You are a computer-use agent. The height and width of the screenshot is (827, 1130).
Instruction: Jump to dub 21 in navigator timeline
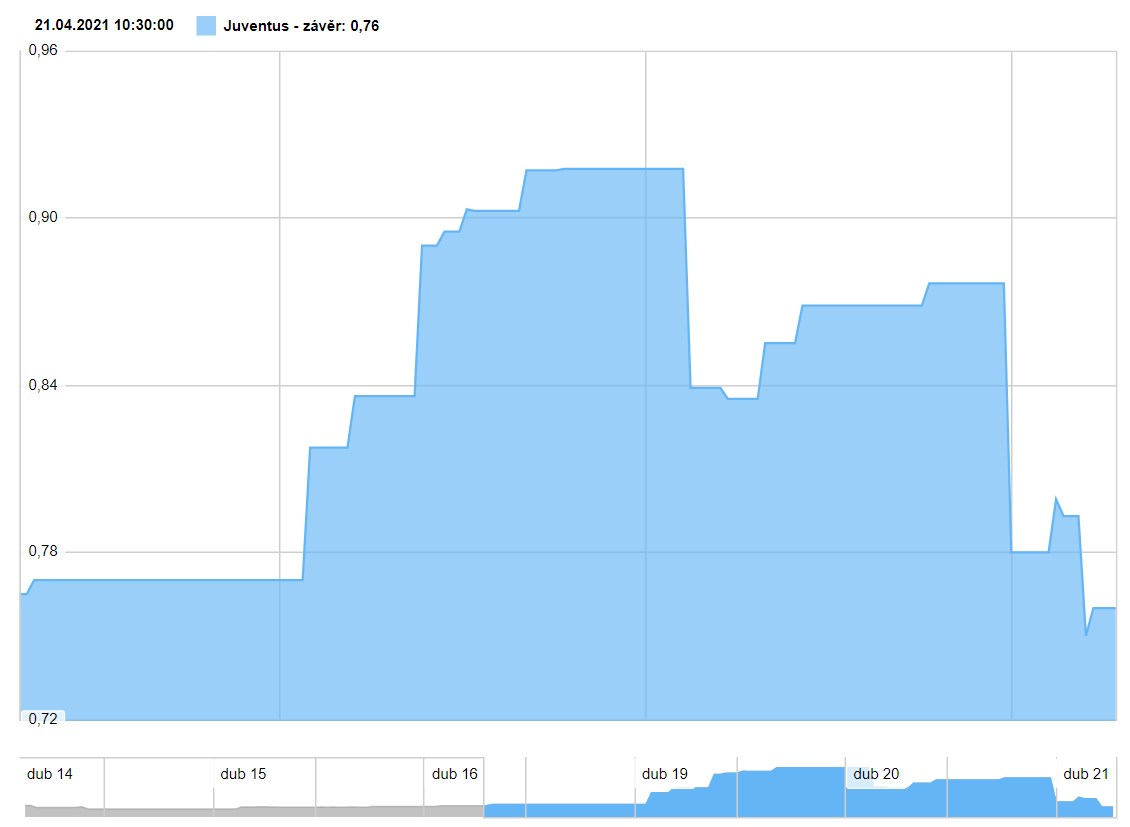pos(1086,774)
